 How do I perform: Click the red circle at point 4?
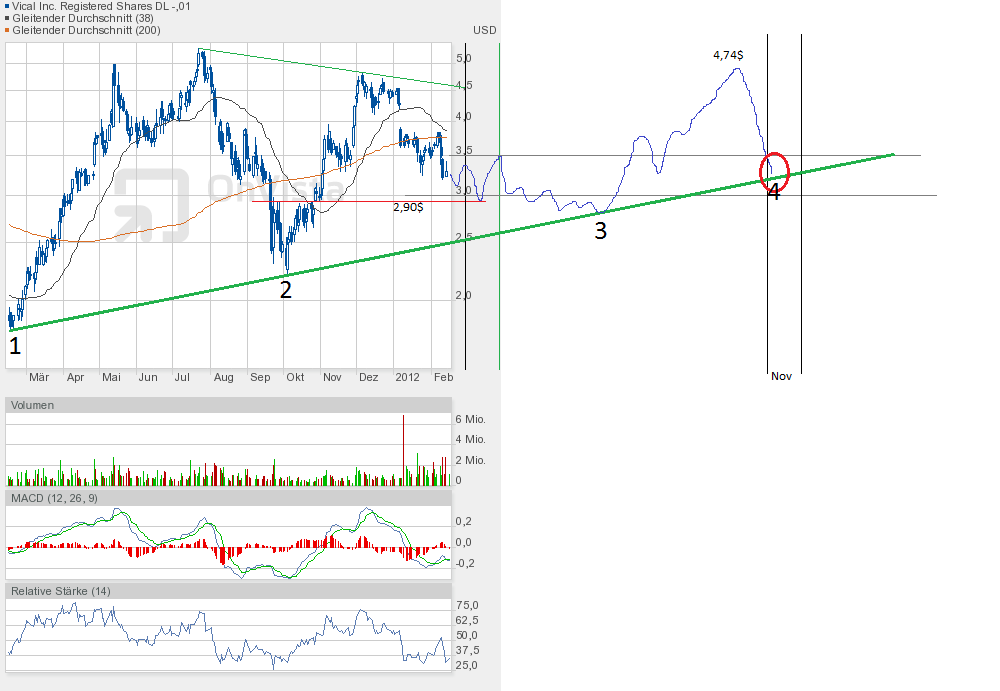tap(775, 171)
